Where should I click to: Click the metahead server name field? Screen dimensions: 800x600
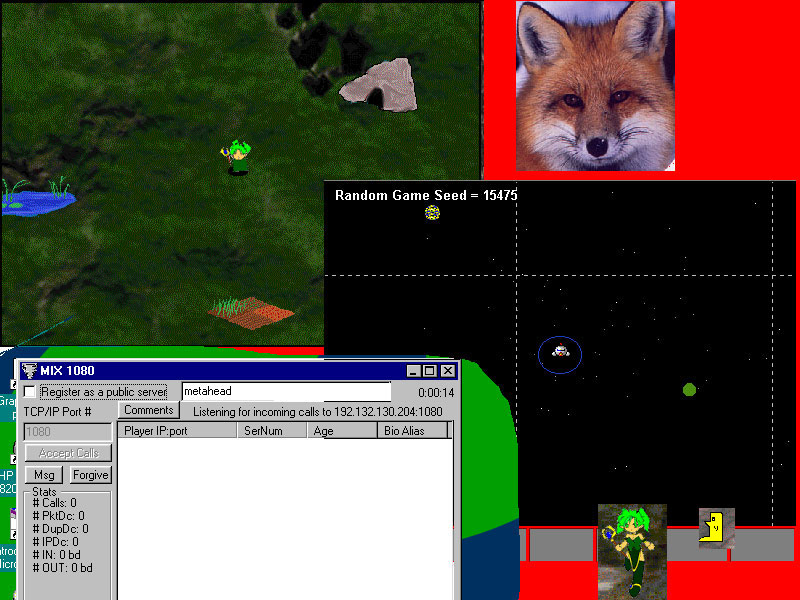point(286,391)
